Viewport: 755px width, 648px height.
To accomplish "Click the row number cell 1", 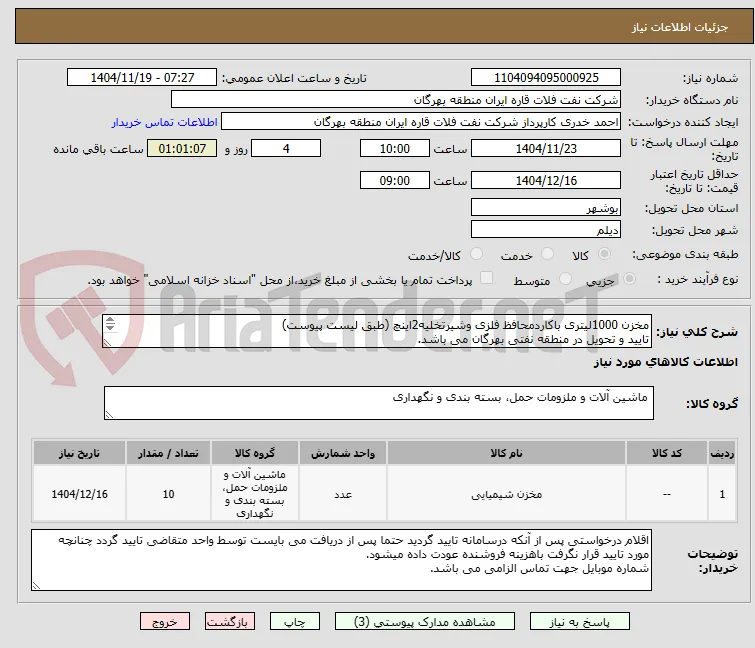I will [x=722, y=494].
